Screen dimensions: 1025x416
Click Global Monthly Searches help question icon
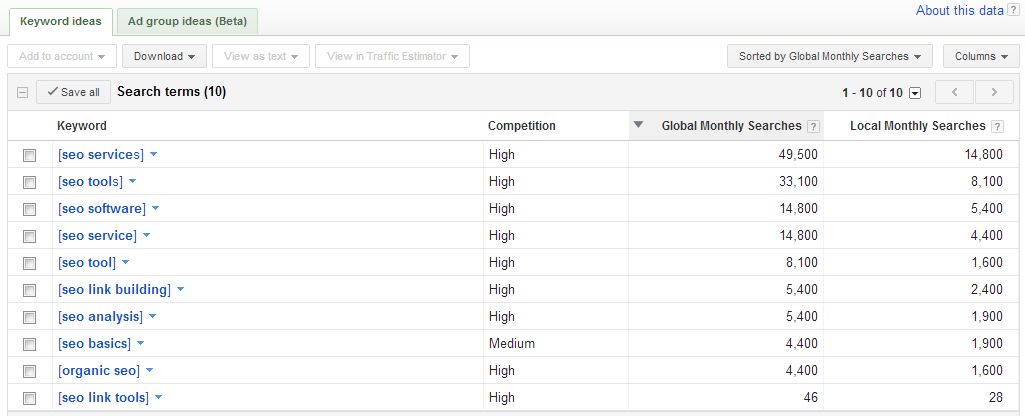click(813, 127)
